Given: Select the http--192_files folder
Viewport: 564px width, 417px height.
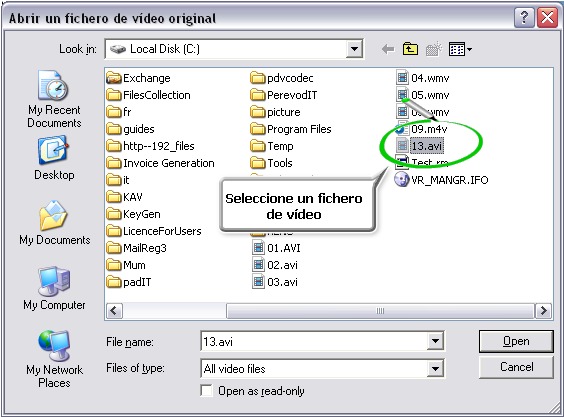Looking at the screenshot, I should point(151,146).
